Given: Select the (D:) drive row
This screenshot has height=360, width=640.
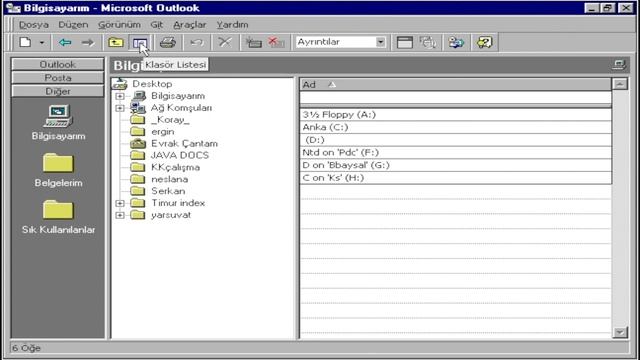Looking at the screenshot, I should click(x=456, y=140).
